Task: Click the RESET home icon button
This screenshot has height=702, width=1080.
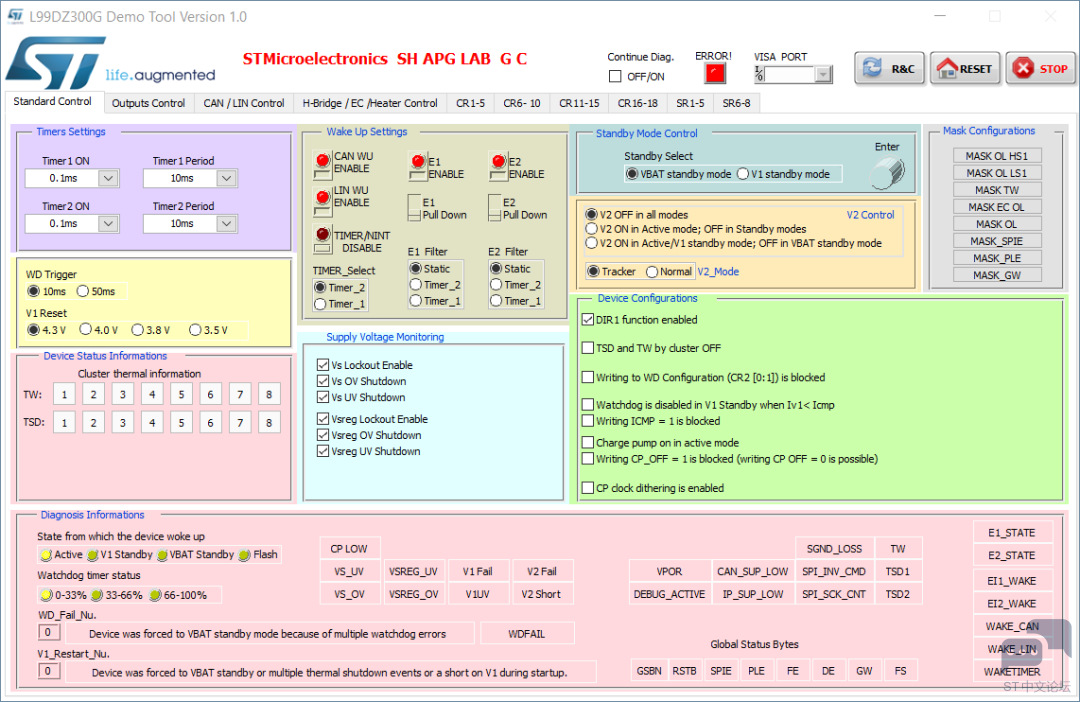Action: [965, 68]
